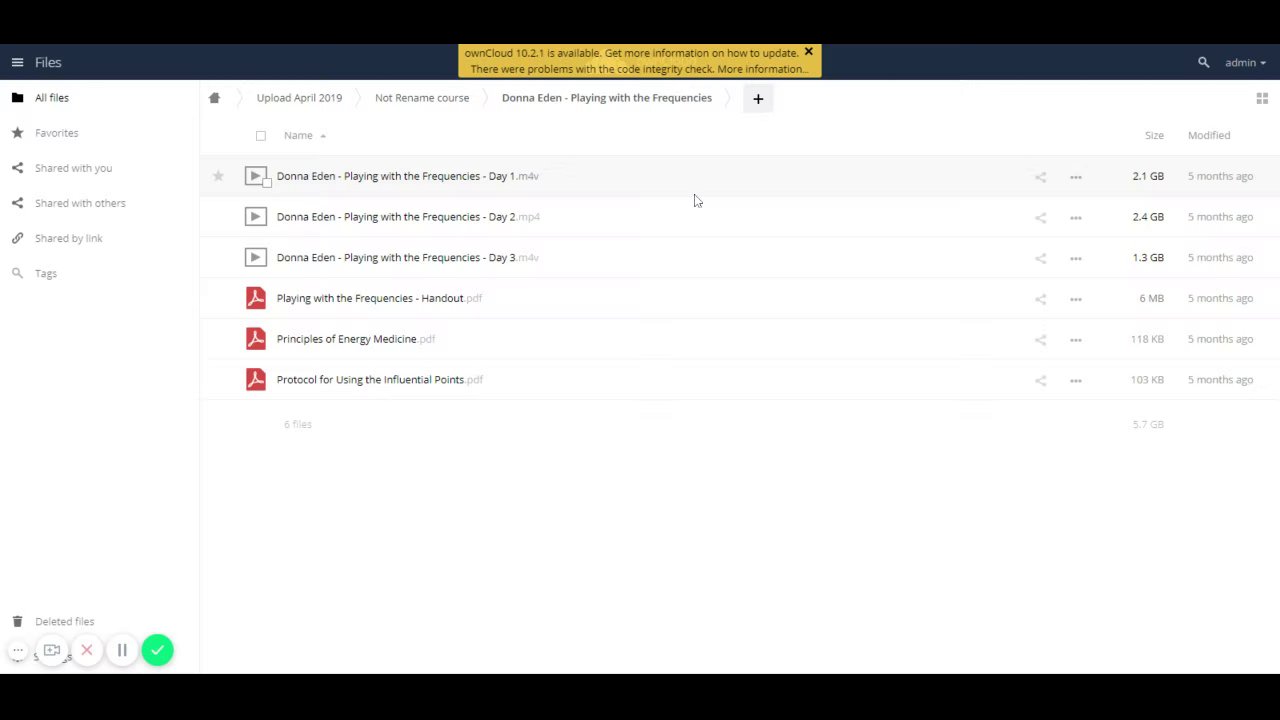Open the admin user dropdown
The image size is (1280, 720).
point(1245,62)
